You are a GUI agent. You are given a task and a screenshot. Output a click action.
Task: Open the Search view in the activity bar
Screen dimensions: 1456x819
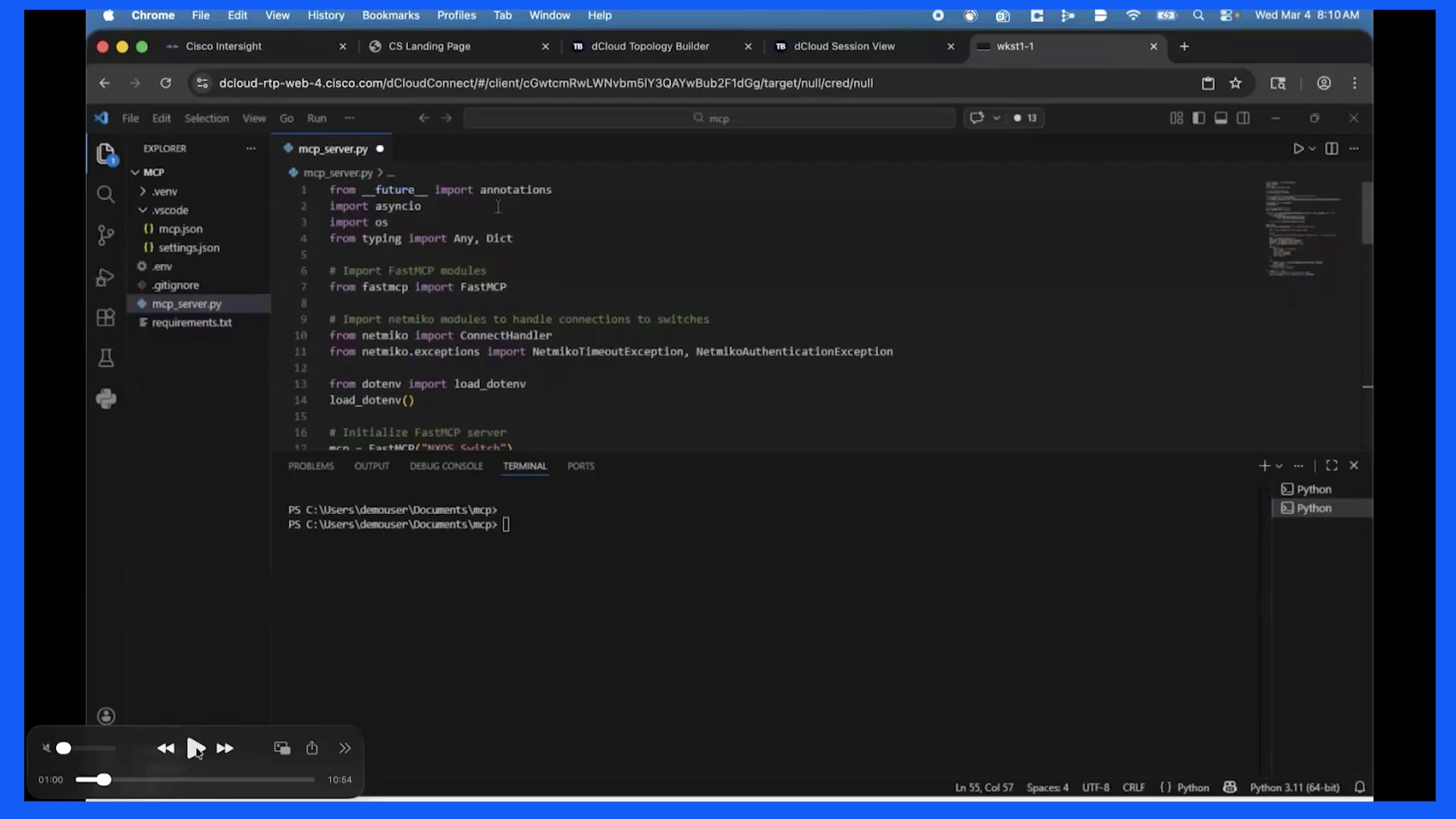[x=105, y=195]
